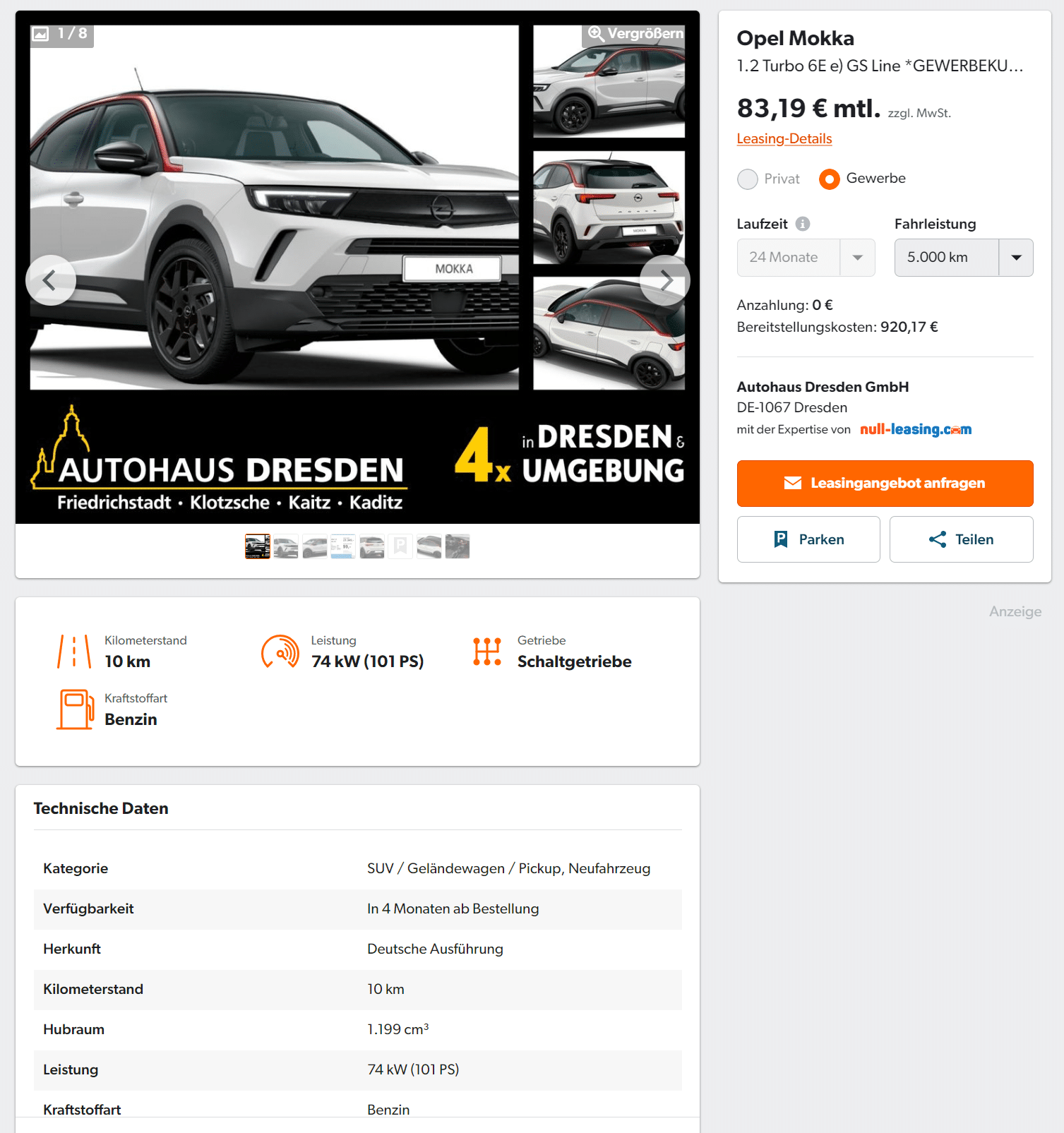The width and height of the screenshot is (1064, 1133).
Task: Go to the previous car photo arrow
Action: click(x=51, y=280)
